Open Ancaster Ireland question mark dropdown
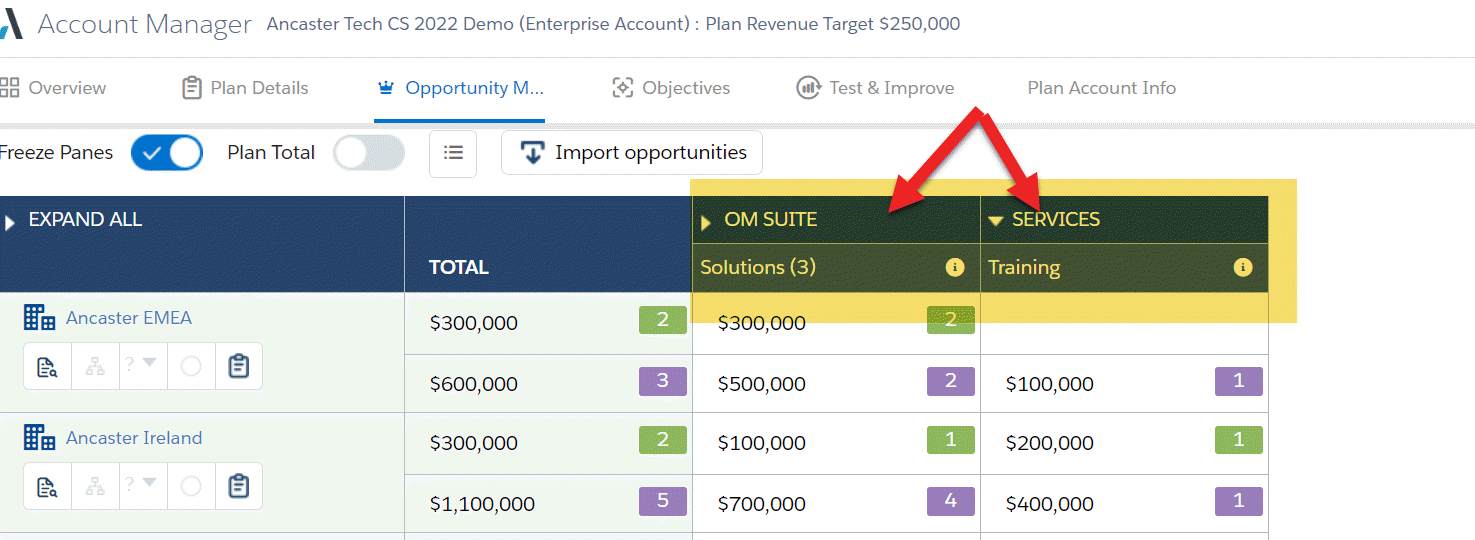The height and width of the screenshot is (540, 1475). 142,486
